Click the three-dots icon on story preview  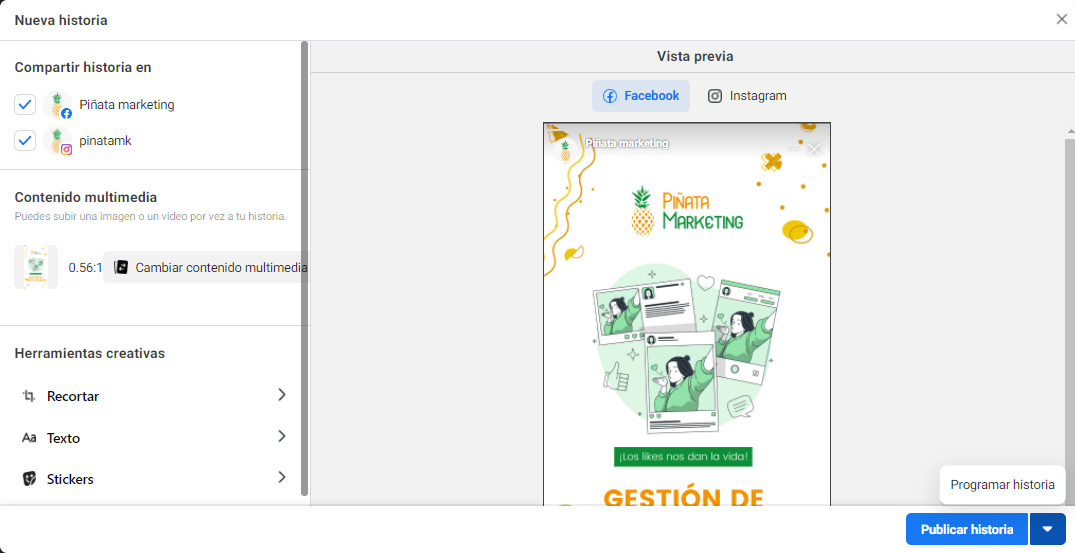click(x=793, y=149)
